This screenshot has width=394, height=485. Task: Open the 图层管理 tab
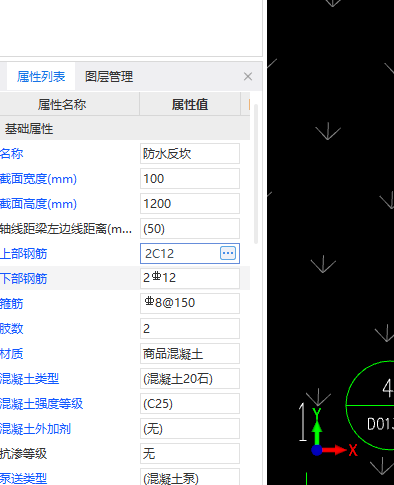[109, 77]
